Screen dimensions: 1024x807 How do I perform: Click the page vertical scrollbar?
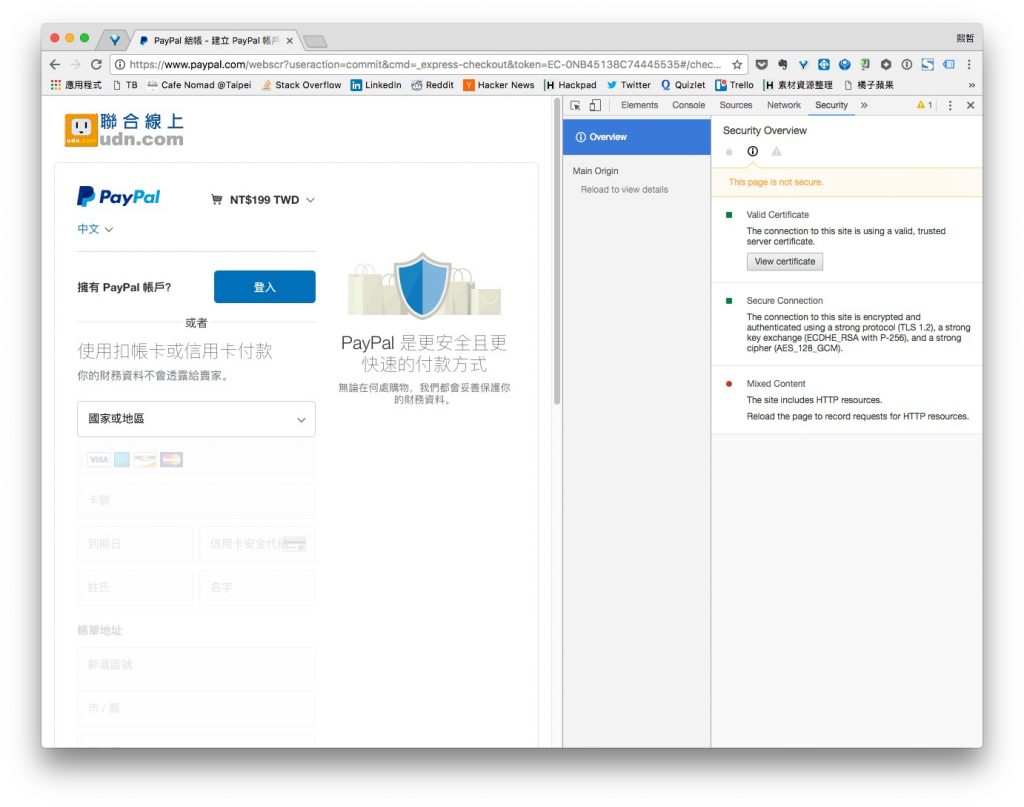point(557,251)
